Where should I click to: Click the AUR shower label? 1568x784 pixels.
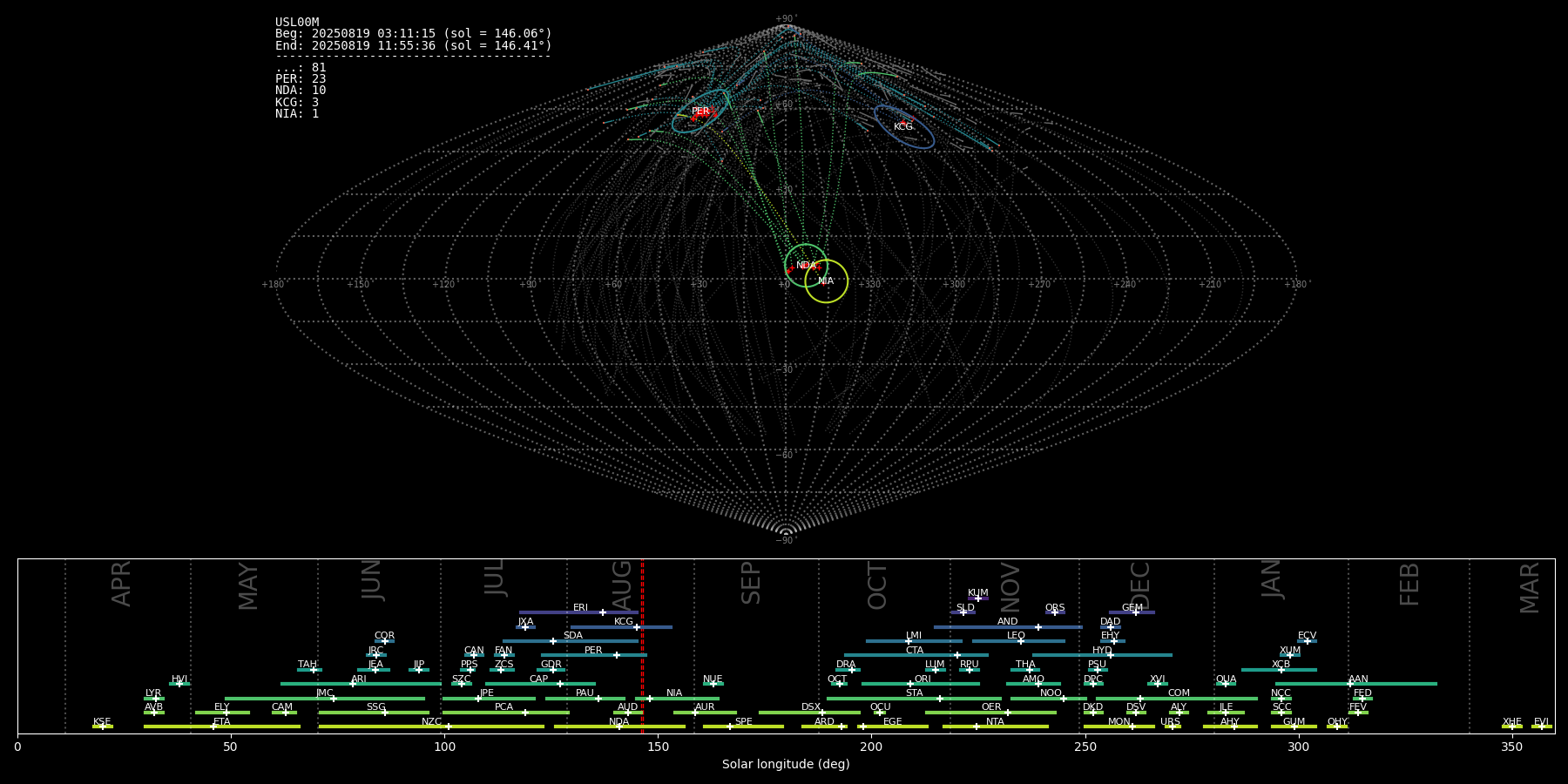point(705,707)
